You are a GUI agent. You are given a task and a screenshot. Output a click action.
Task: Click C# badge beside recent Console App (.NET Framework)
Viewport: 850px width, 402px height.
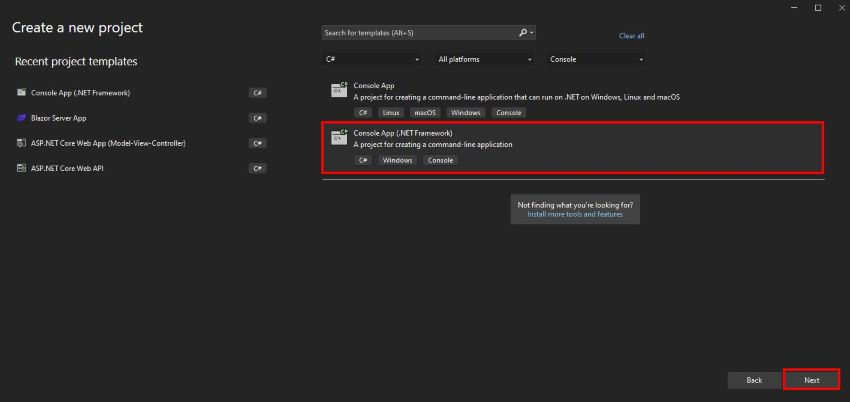[257, 93]
